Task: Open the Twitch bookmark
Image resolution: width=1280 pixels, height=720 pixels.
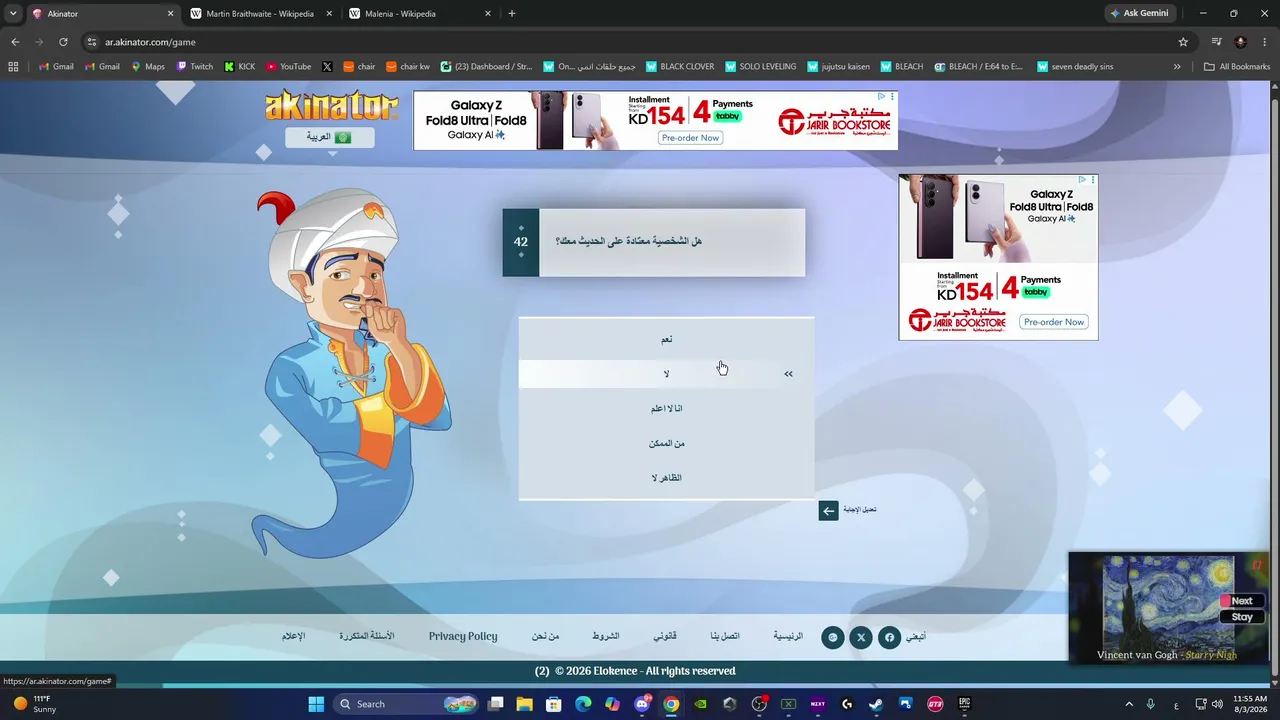Action: (195, 67)
